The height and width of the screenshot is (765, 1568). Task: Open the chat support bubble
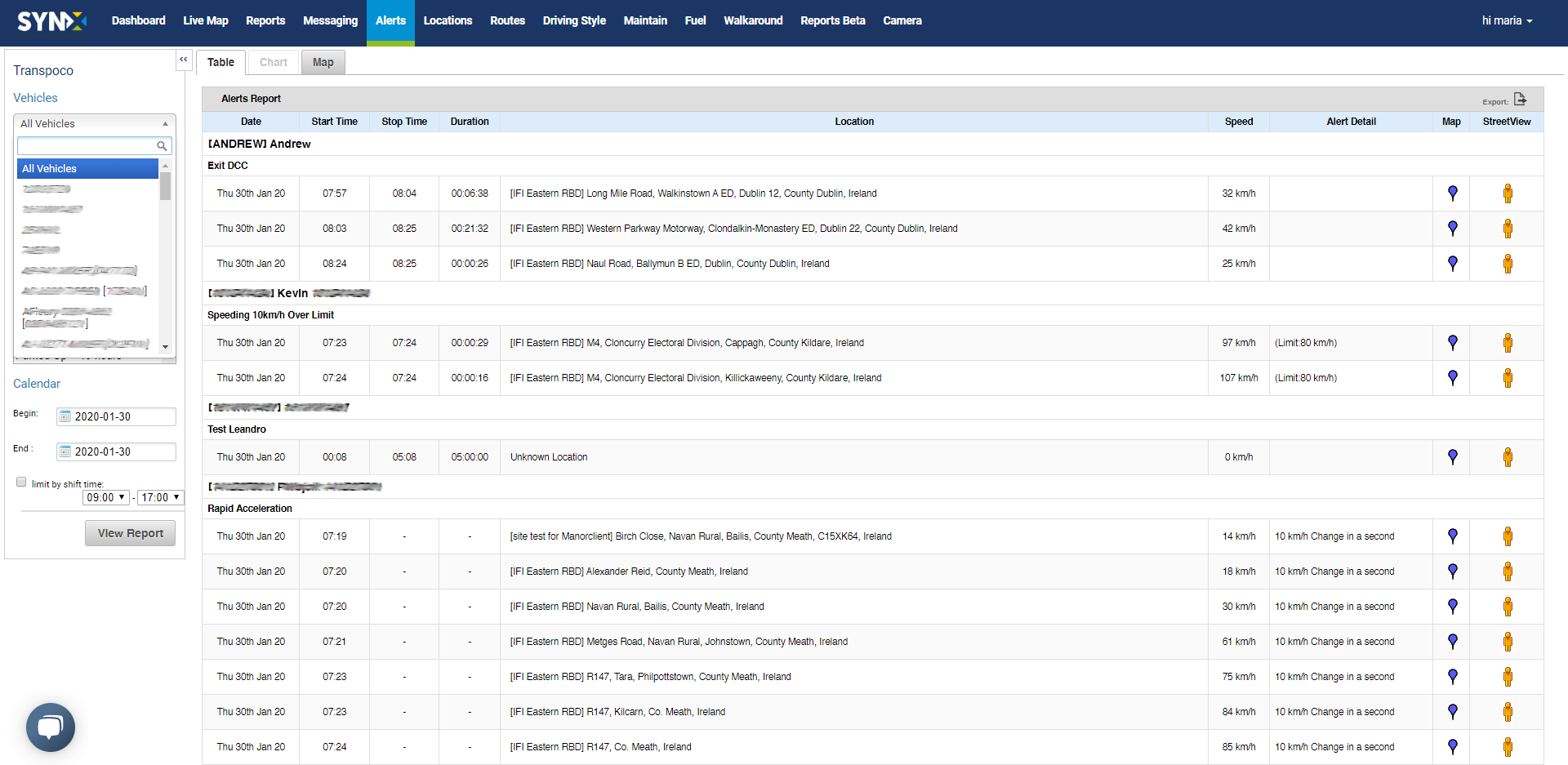pyautogui.click(x=51, y=727)
